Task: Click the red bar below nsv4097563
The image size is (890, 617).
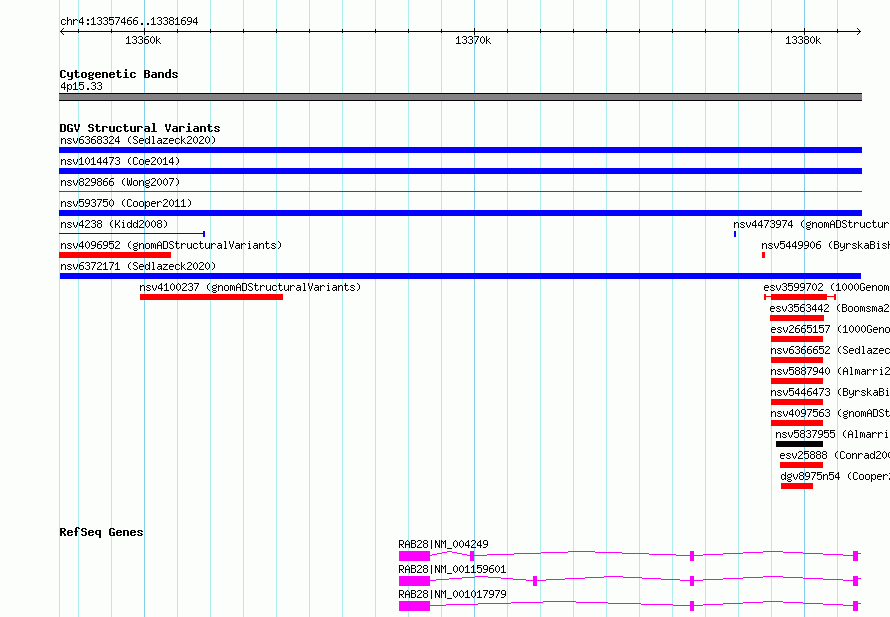Action: [x=797, y=423]
